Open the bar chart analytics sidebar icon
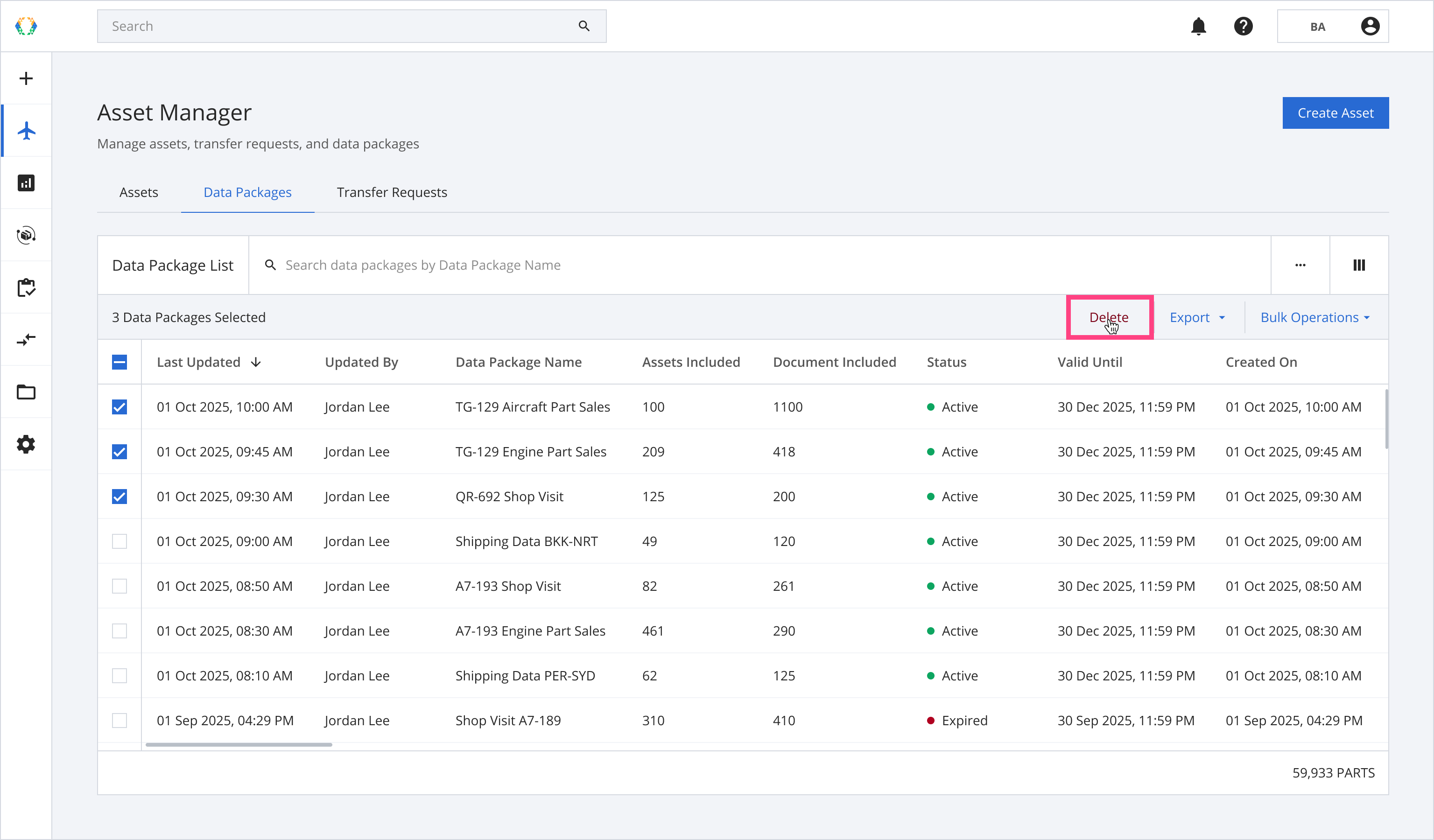The width and height of the screenshot is (1434, 840). [26, 183]
